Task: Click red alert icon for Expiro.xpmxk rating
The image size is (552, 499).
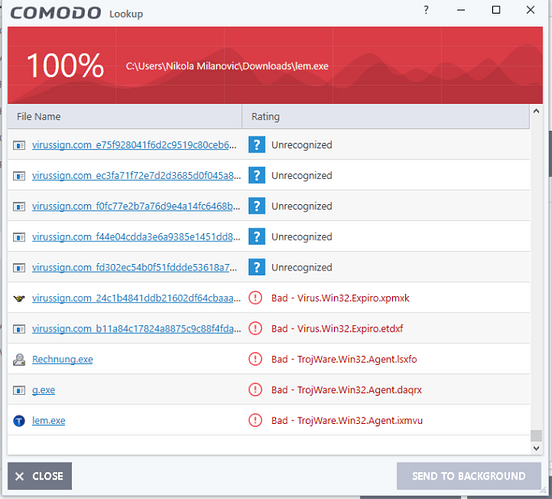Action: (x=255, y=298)
